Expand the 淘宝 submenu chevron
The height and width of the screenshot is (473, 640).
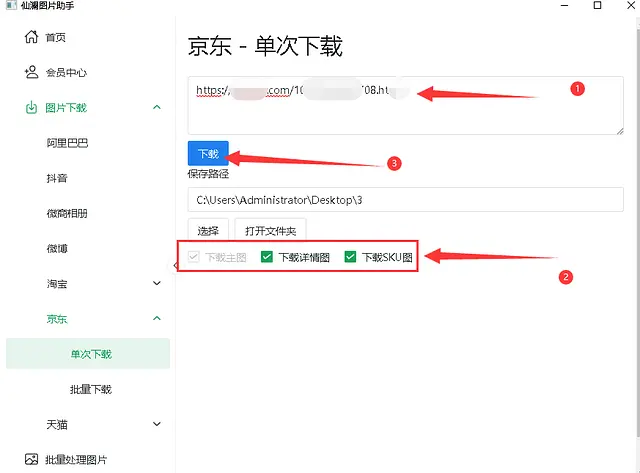[x=157, y=283]
